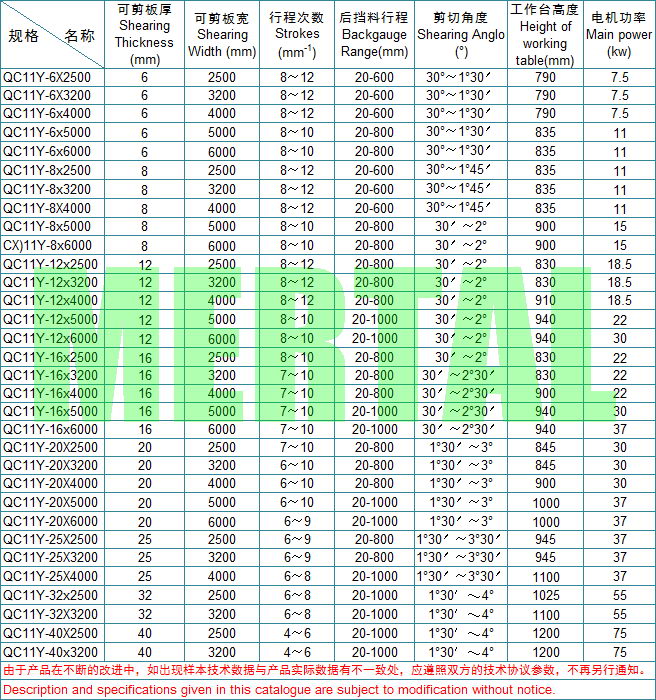
Task: Click the QC11Y-12x6000 model name
Action: (x=50, y=338)
